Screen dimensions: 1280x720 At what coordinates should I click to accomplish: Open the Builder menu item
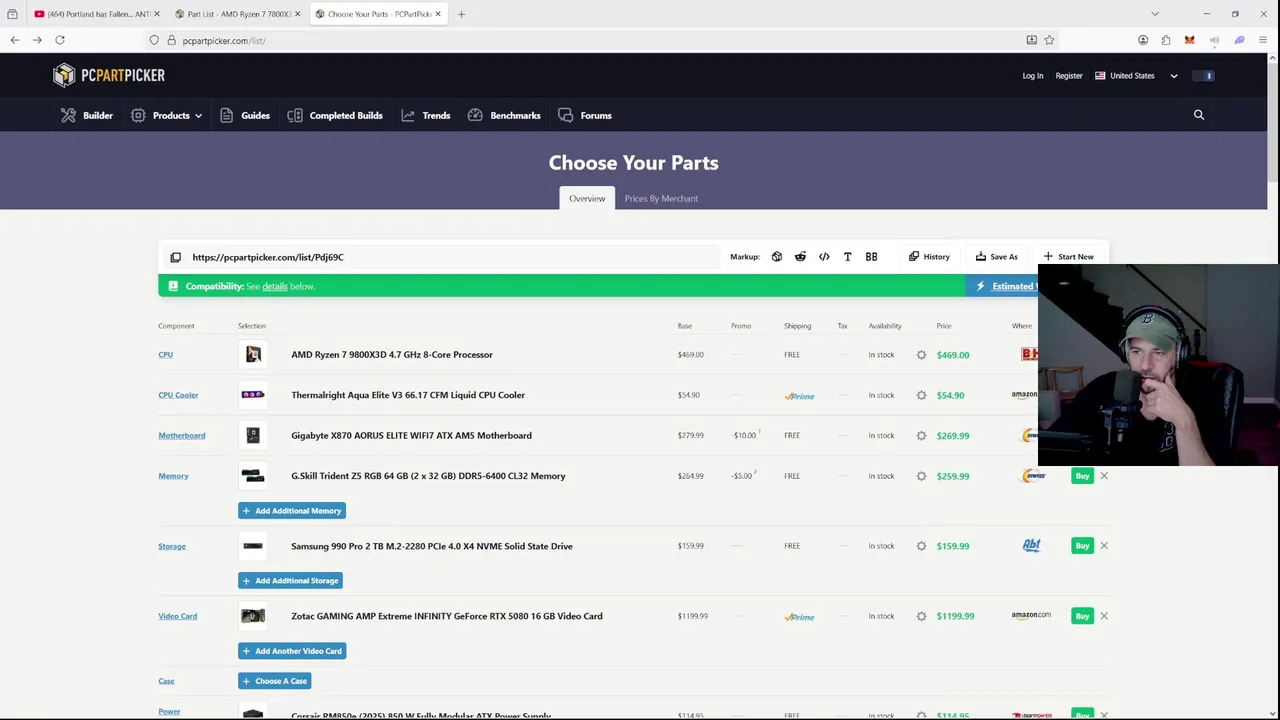click(x=87, y=115)
